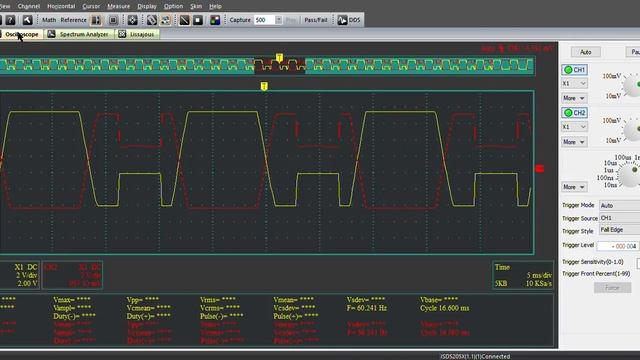
Task: Click the yellow trigger marker in overview strip
Action: click(x=279, y=58)
